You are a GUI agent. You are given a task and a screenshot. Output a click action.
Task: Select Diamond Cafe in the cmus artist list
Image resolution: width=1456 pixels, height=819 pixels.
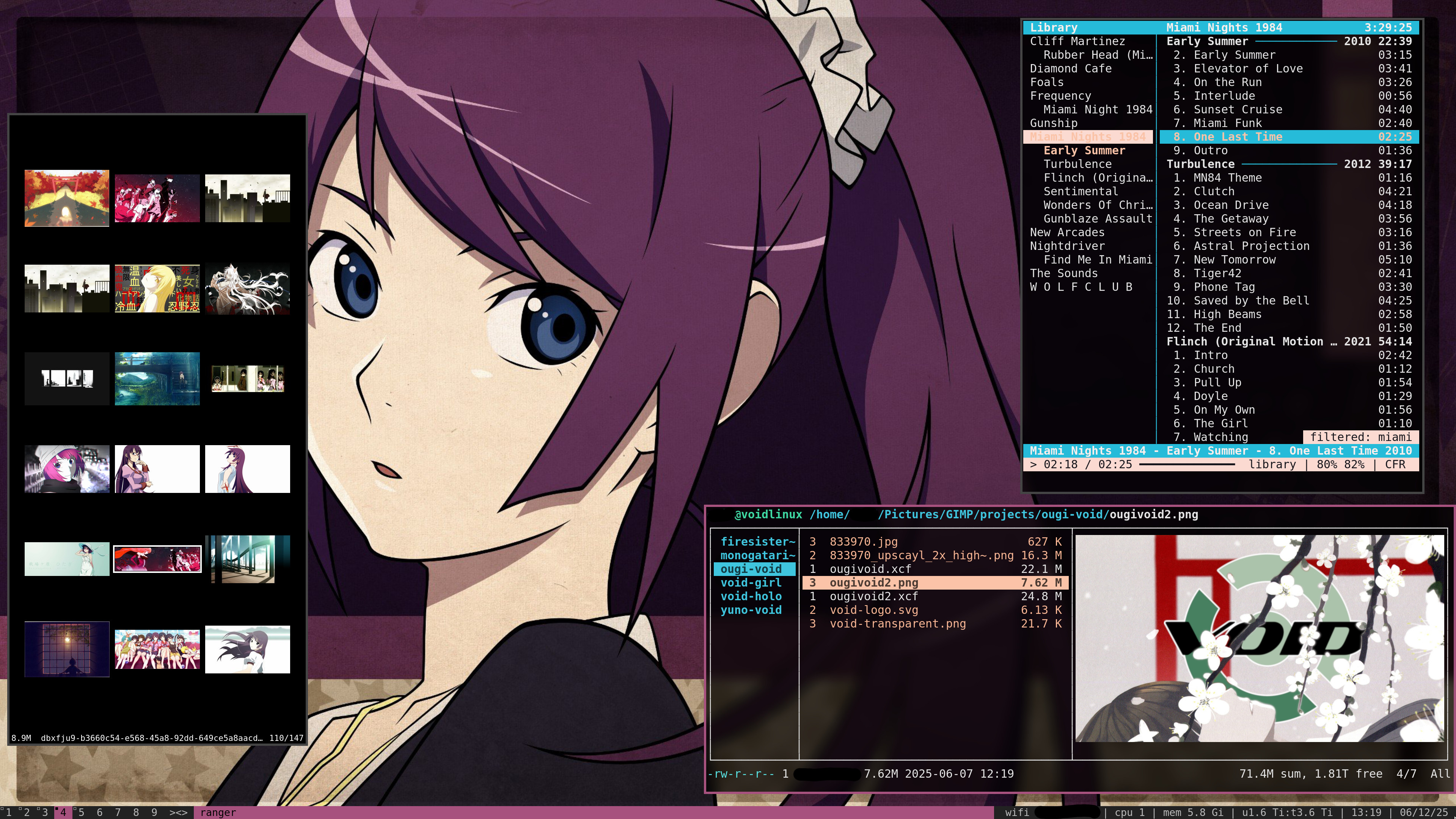[x=1070, y=68]
